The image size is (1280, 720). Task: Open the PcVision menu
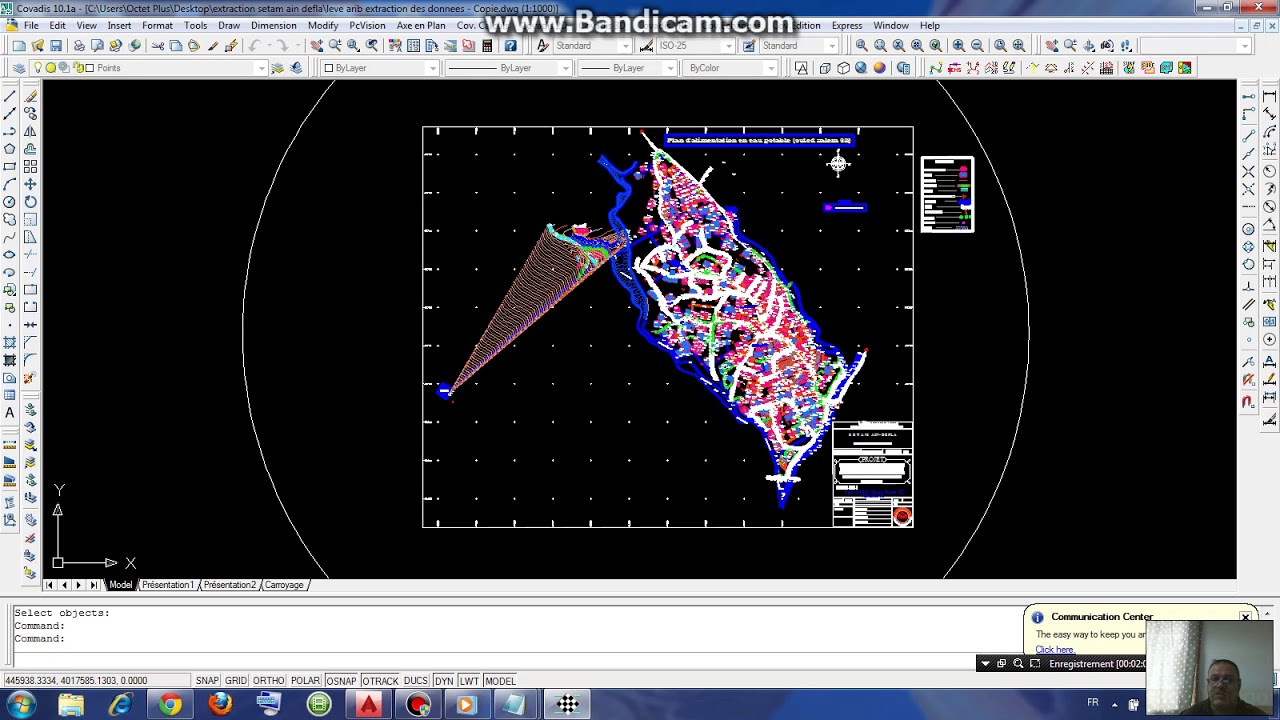pyautogui.click(x=367, y=26)
